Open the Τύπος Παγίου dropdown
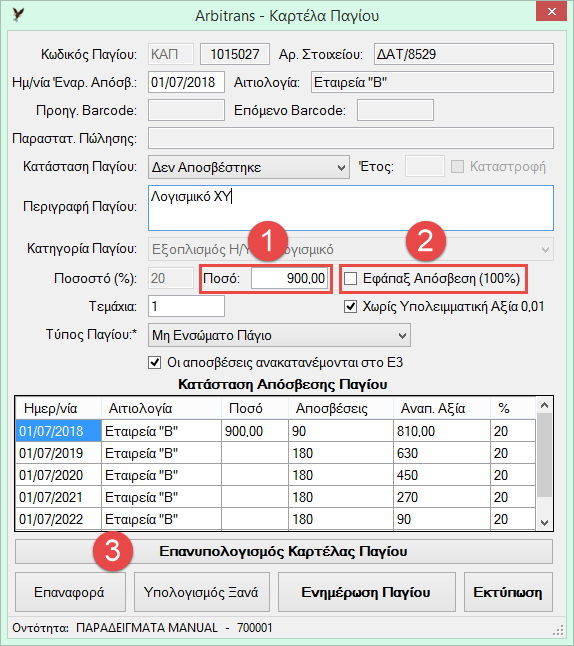This screenshot has height=646, width=574. (279, 335)
